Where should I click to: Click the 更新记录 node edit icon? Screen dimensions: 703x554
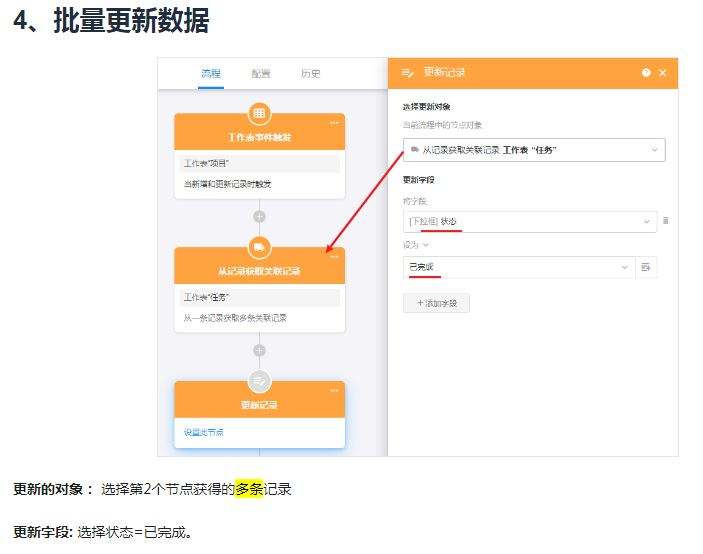[x=259, y=381]
